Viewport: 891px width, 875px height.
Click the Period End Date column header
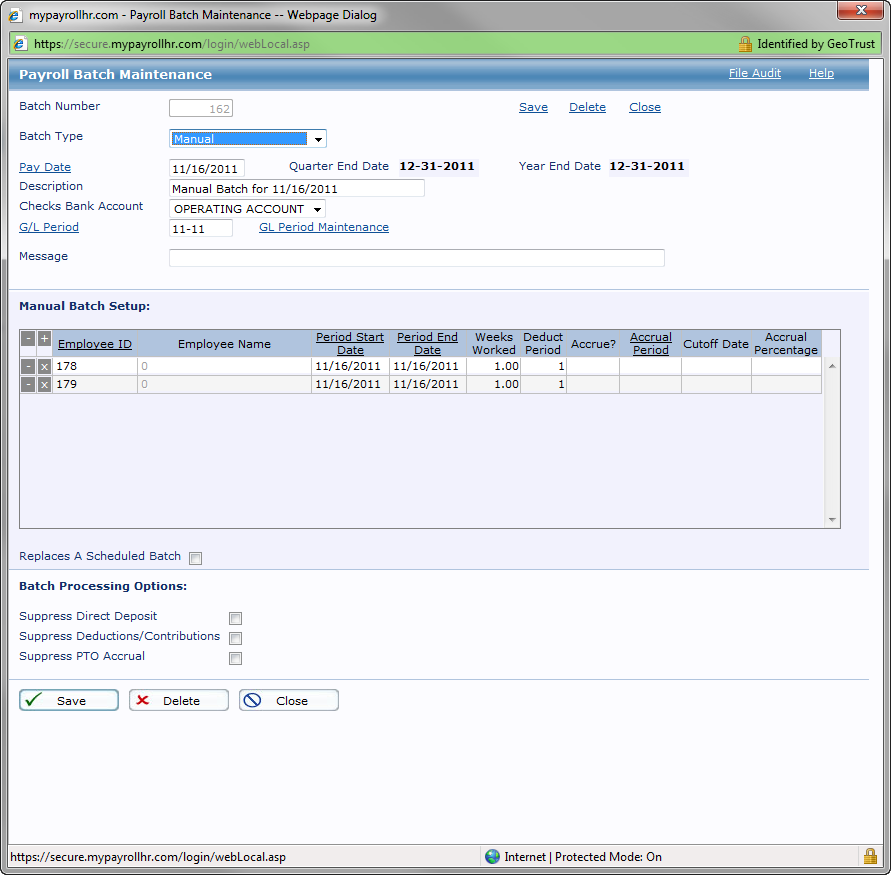click(x=427, y=344)
